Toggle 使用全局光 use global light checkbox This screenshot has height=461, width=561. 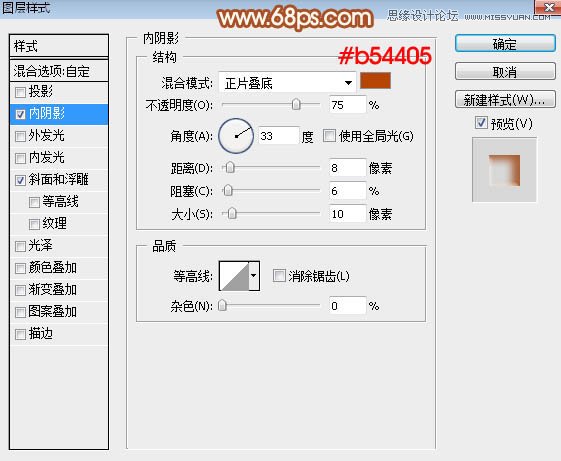[x=329, y=136]
